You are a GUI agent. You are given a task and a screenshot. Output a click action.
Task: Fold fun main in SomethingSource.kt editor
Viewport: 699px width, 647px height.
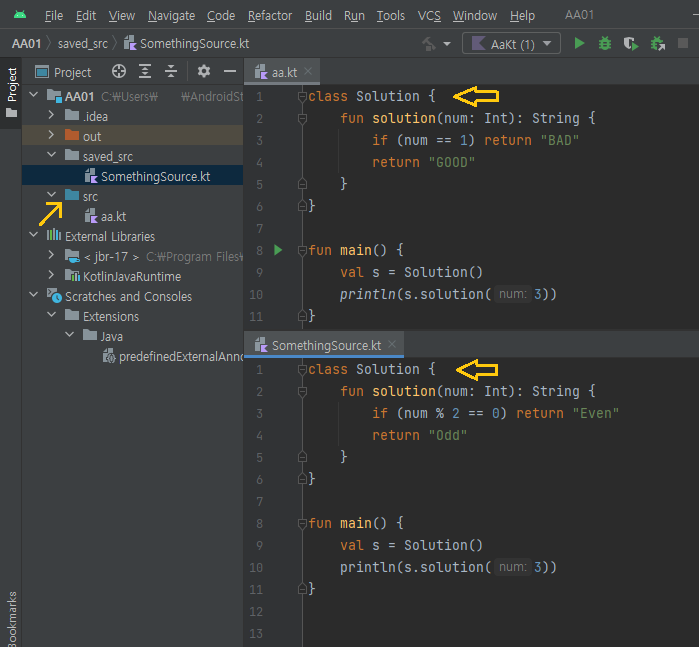302,523
